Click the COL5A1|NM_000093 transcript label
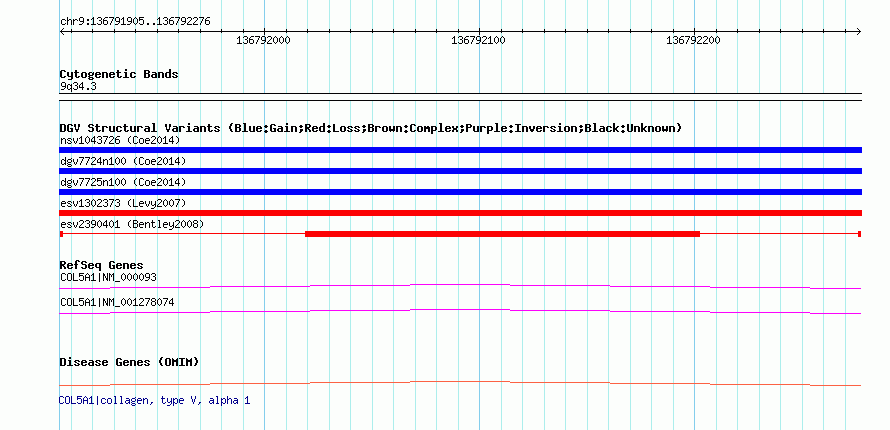The width and height of the screenshot is (890, 430). pyautogui.click(x=108, y=277)
